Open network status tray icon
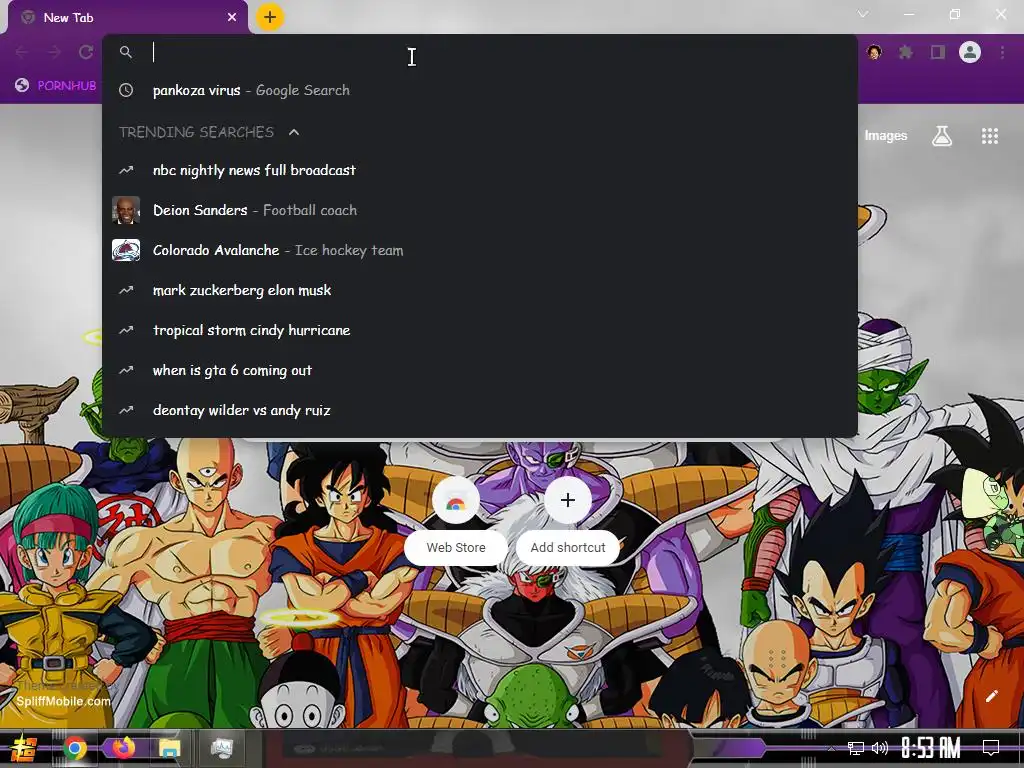The image size is (1024, 768). click(x=856, y=748)
